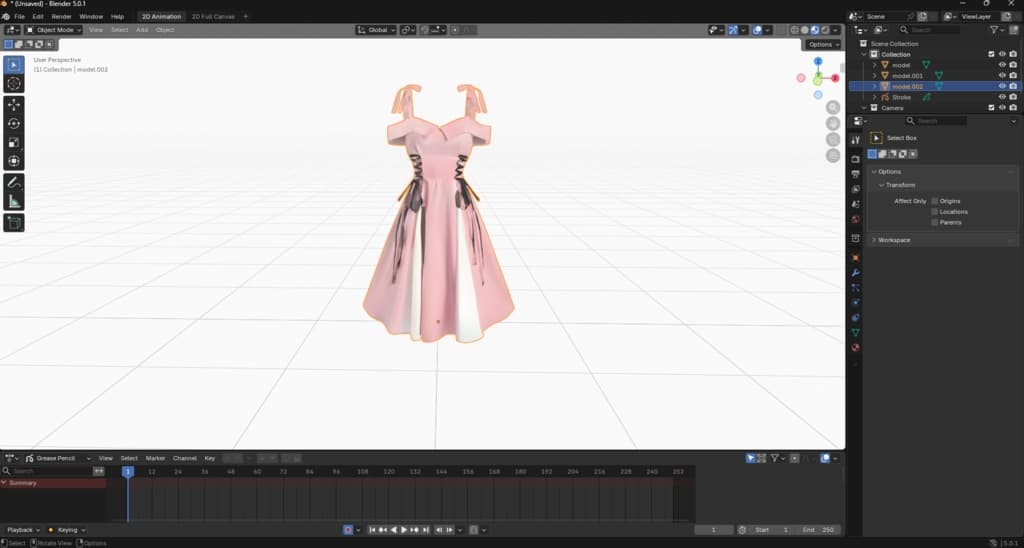Uncheck the Collection exclude checkbox
Image resolution: width=1024 pixels, height=548 pixels.
pos(991,54)
